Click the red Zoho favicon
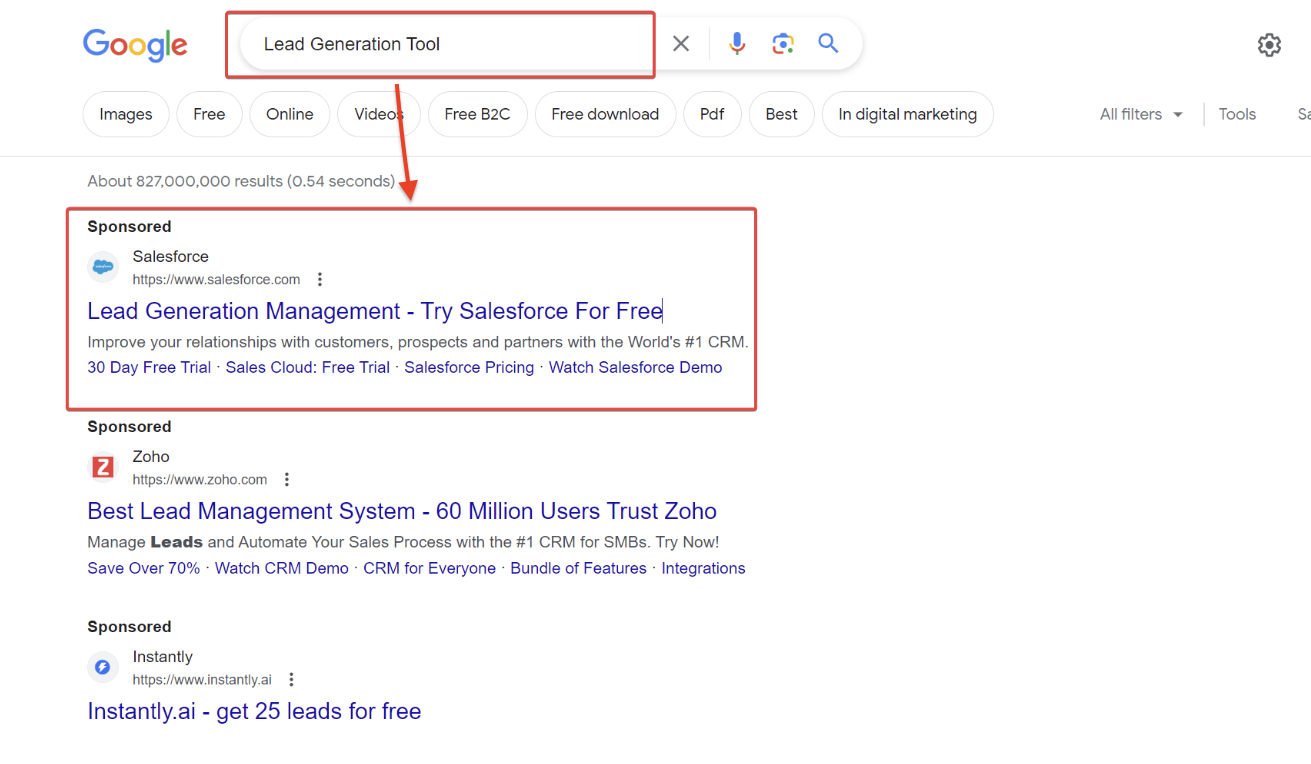1311x764 pixels. pos(102,467)
